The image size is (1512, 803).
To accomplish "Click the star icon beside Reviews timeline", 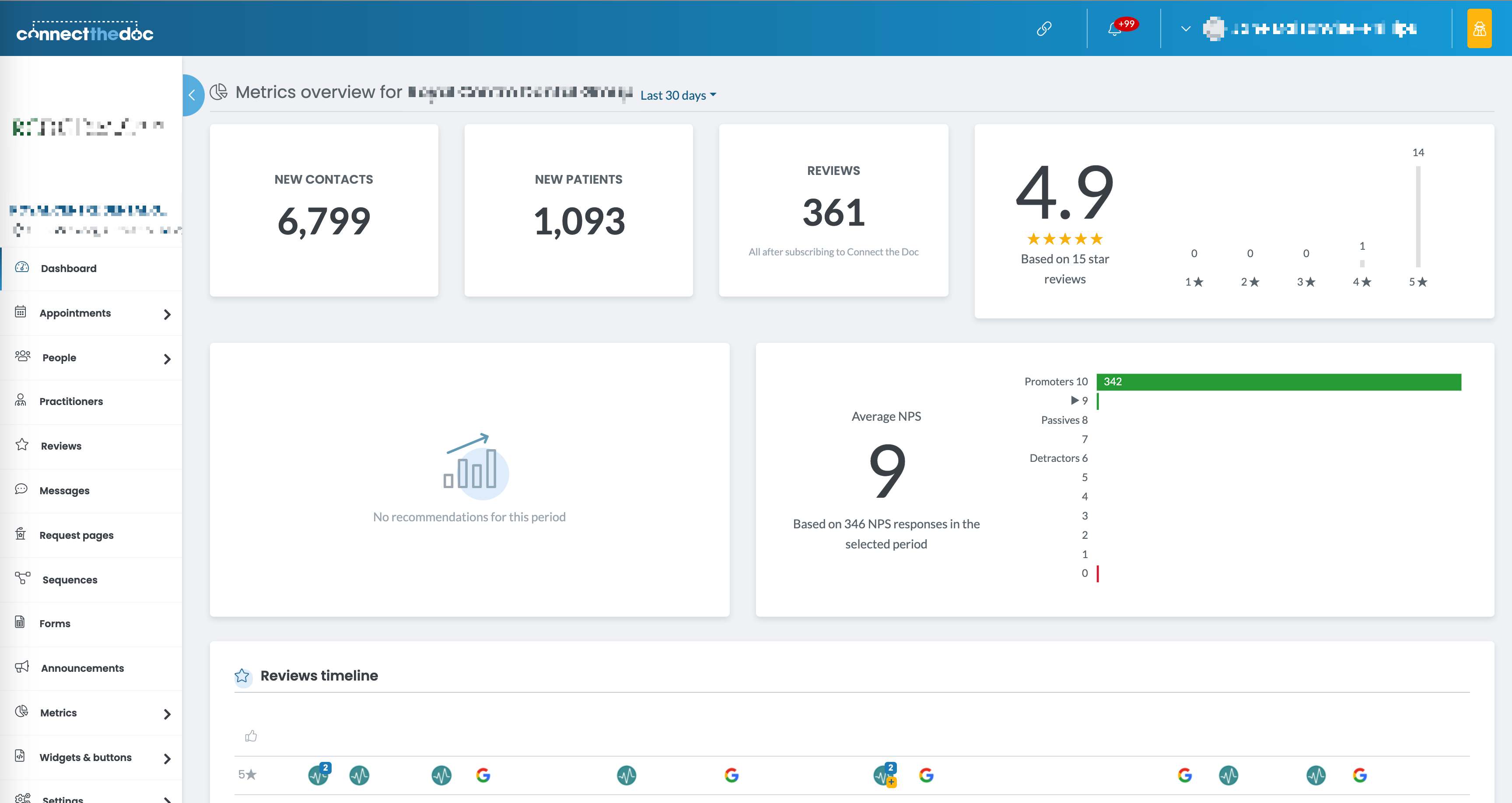I will click(242, 676).
